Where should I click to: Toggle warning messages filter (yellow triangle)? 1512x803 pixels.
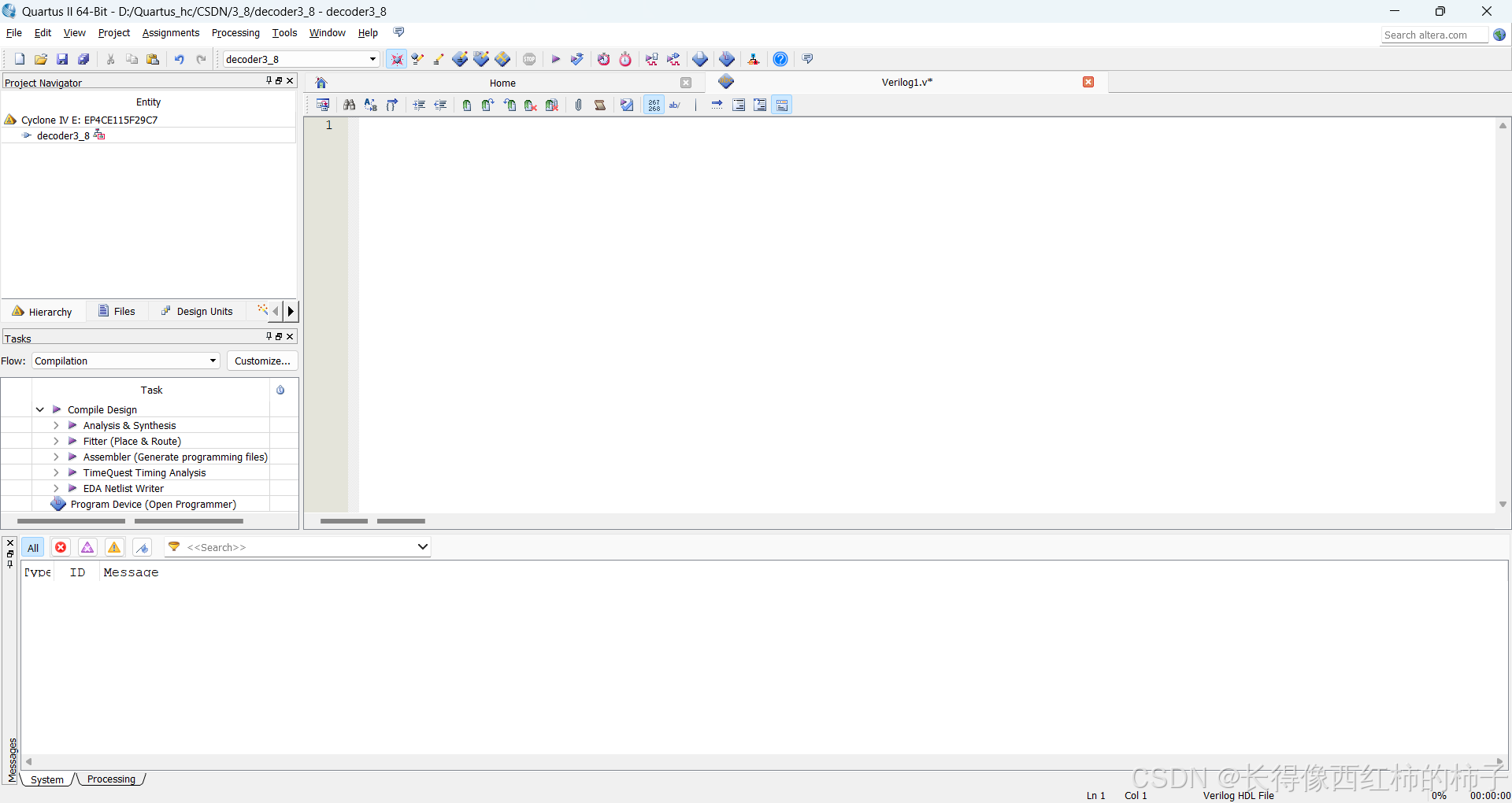(x=114, y=547)
